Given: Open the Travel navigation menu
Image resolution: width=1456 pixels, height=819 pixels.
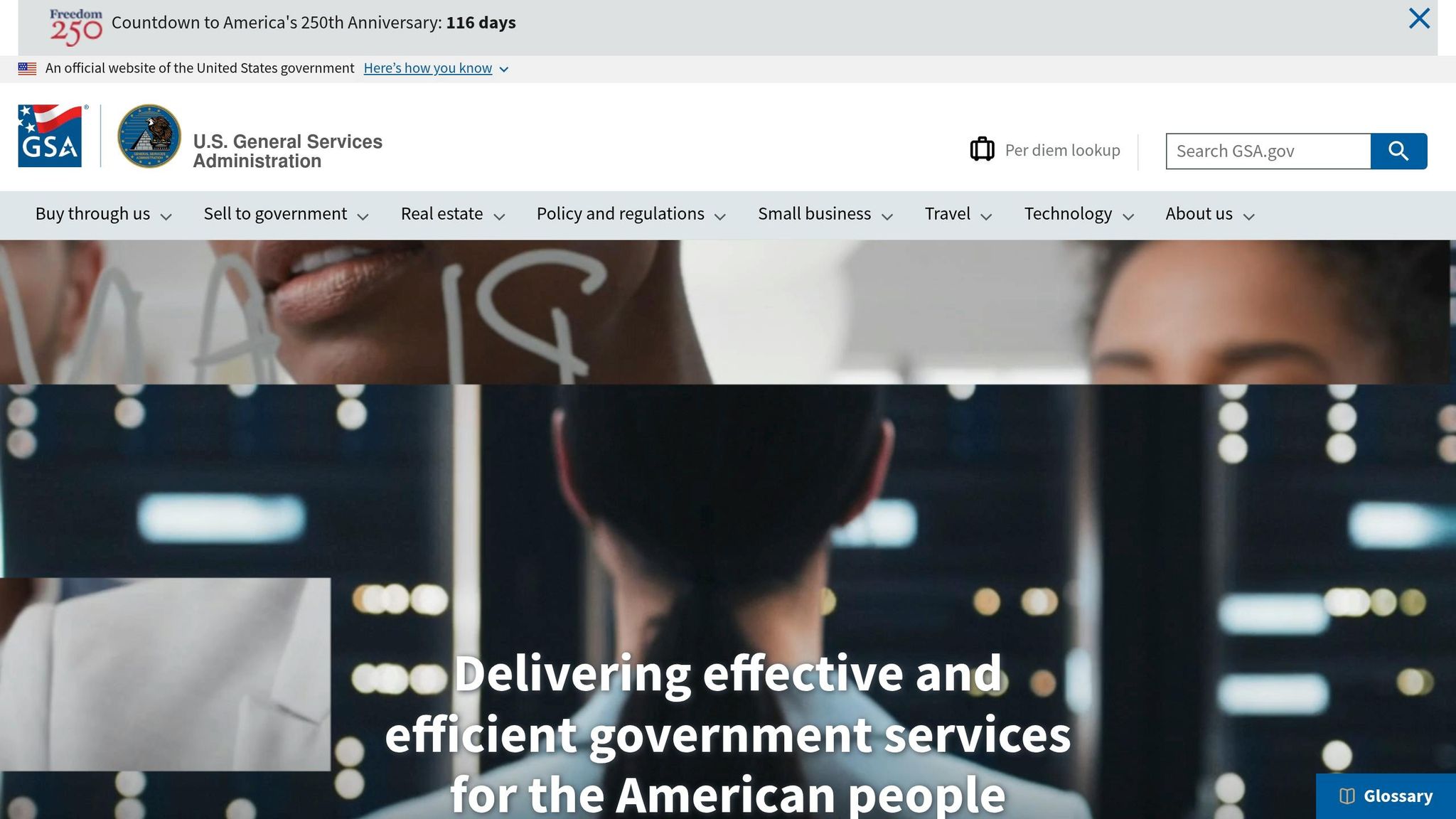Looking at the screenshot, I should click(958, 214).
